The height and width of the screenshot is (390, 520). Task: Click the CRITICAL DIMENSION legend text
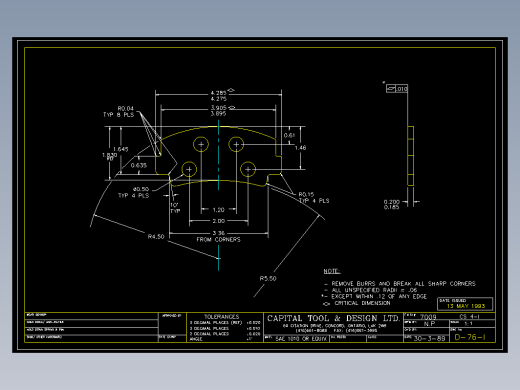pos(362,303)
